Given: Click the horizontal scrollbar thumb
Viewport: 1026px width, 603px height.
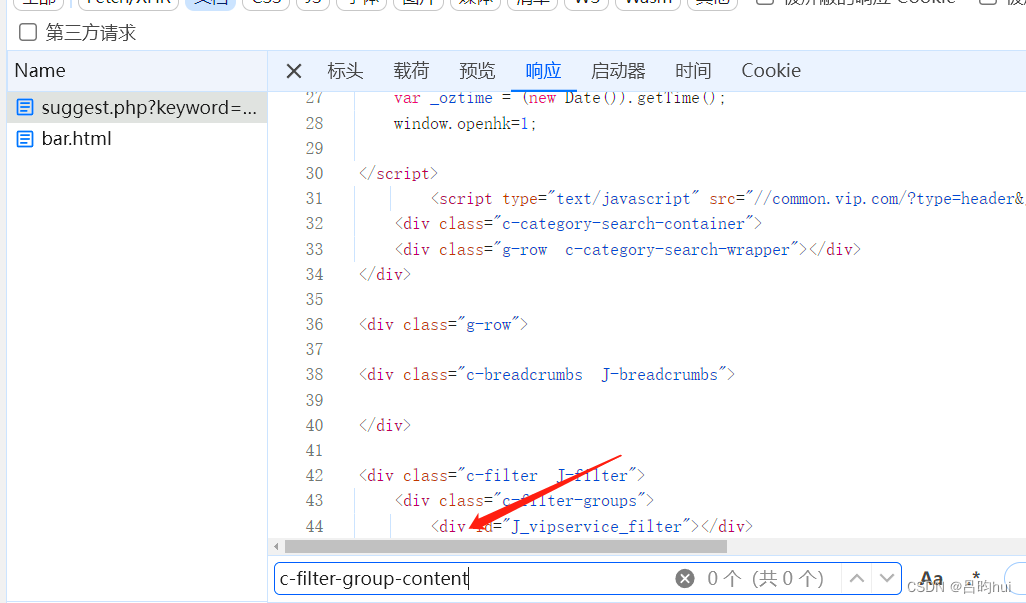Looking at the screenshot, I should click(x=506, y=546).
